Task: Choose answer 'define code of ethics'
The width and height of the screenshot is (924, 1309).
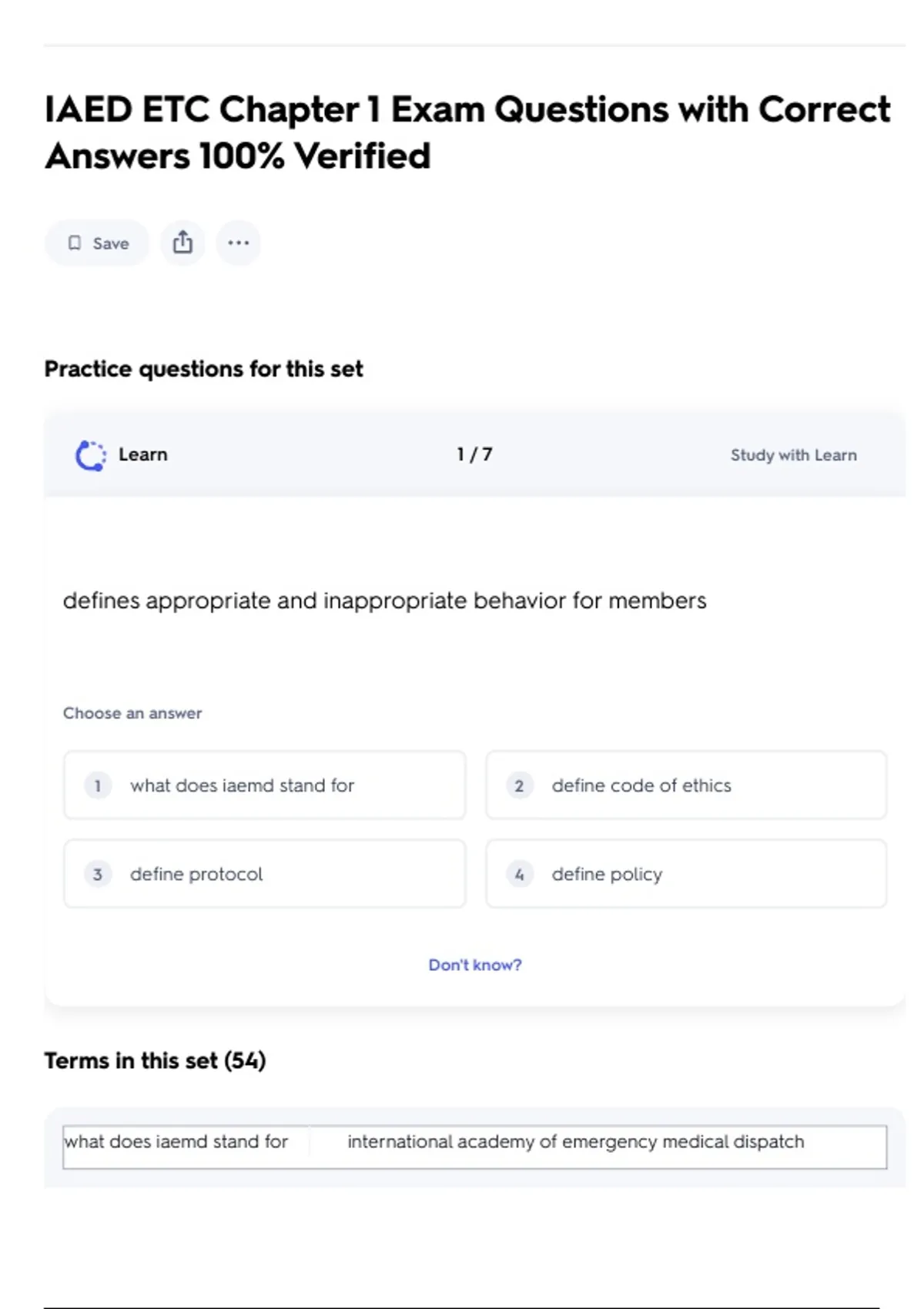Action: pos(685,785)
